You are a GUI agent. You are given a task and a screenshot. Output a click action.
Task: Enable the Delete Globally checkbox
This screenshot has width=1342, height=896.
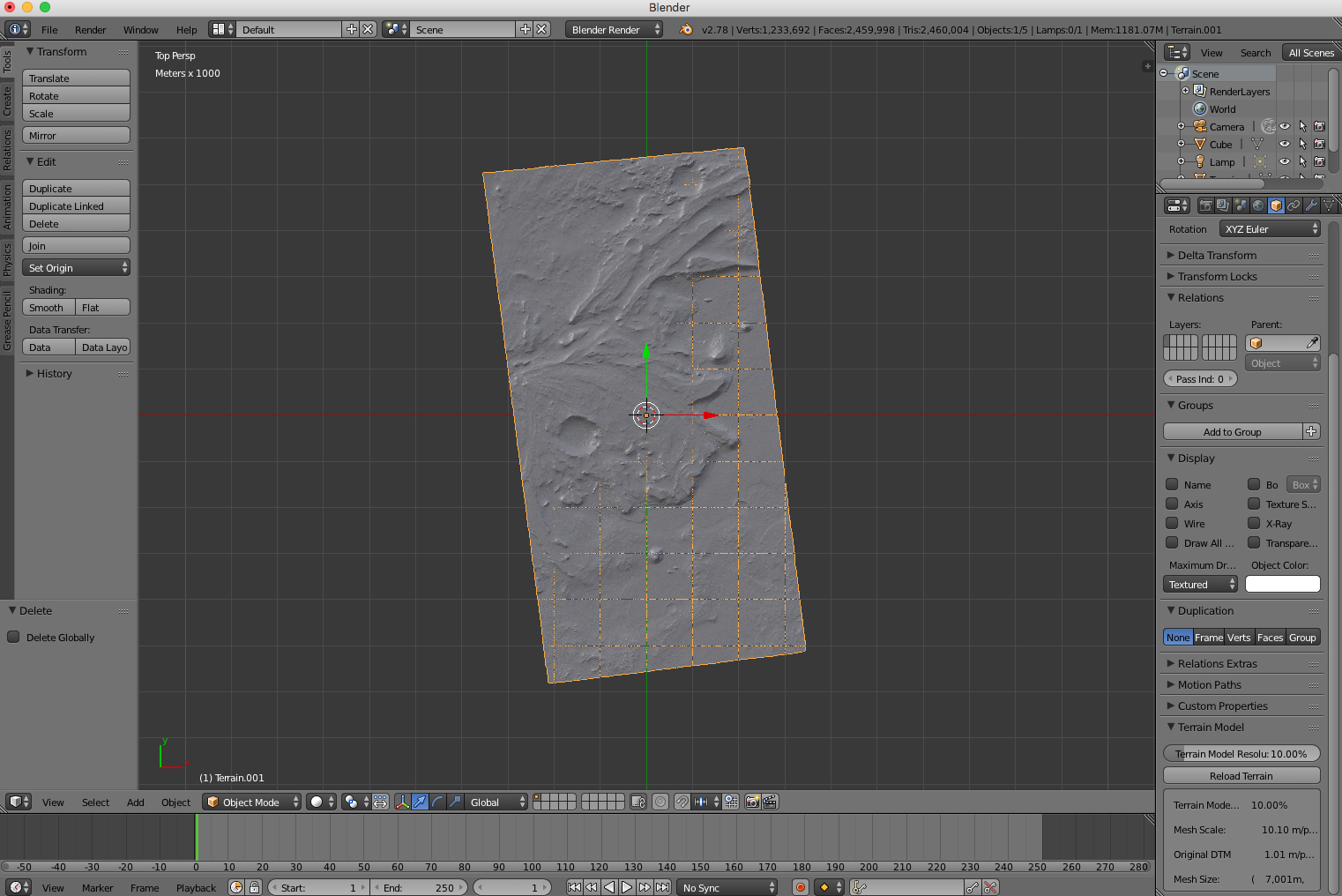tap(13, 637)
